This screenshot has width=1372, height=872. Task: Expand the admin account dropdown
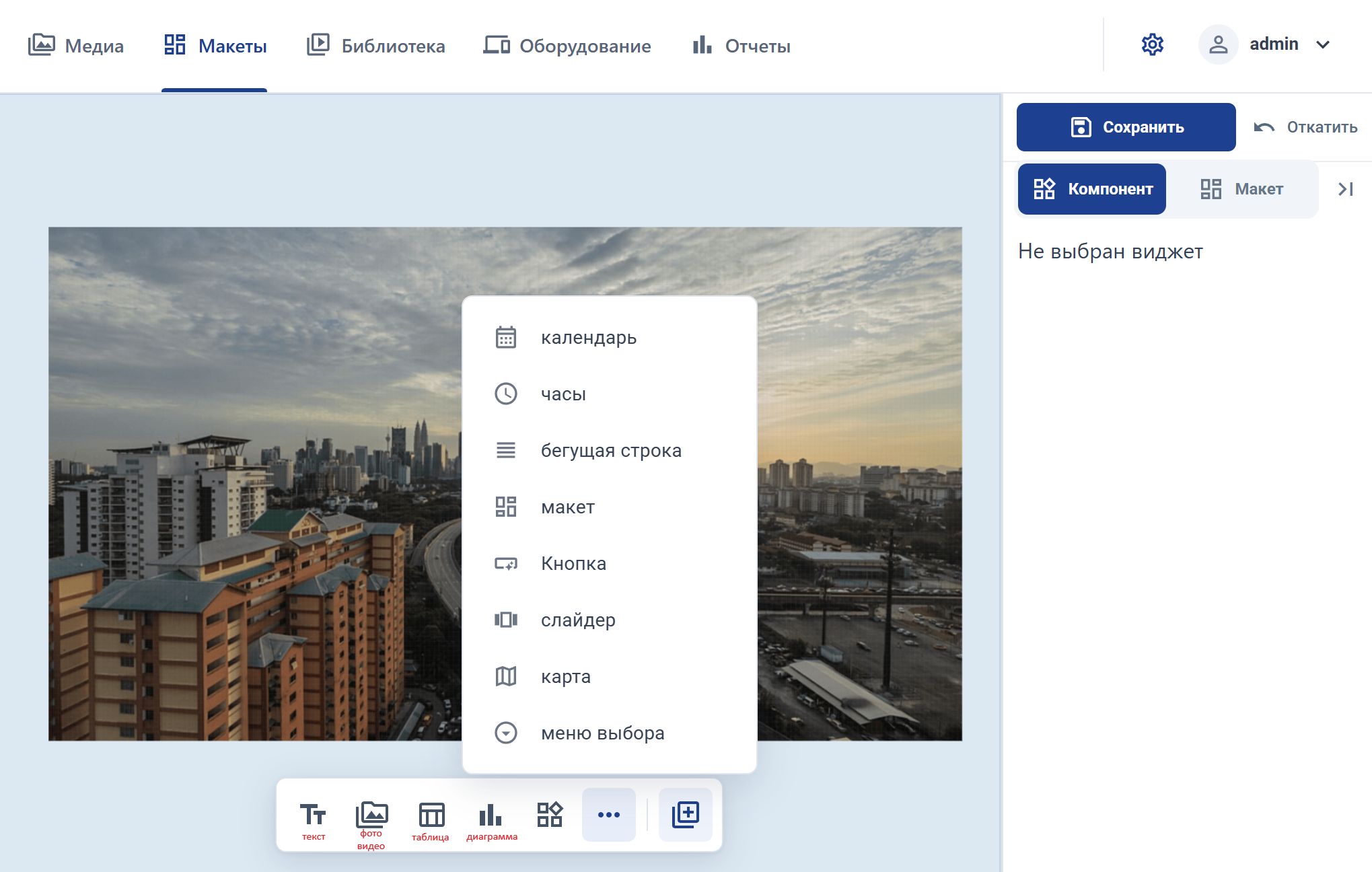point(1323,44)
